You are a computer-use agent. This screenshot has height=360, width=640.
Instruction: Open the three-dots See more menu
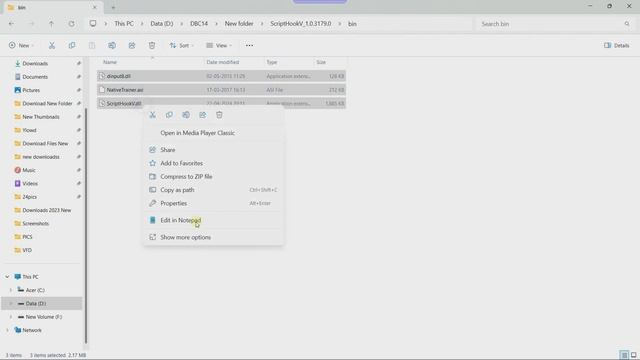click(x=249, y=45)
